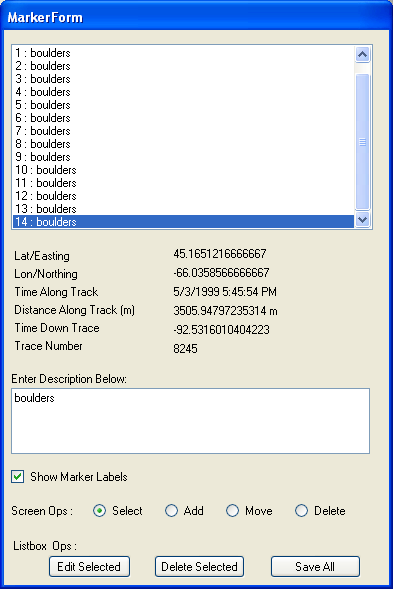Choose the Delete screen ops radio button
Image resolution: width=393 pixels, height=589 pixels.
(301, 510)
